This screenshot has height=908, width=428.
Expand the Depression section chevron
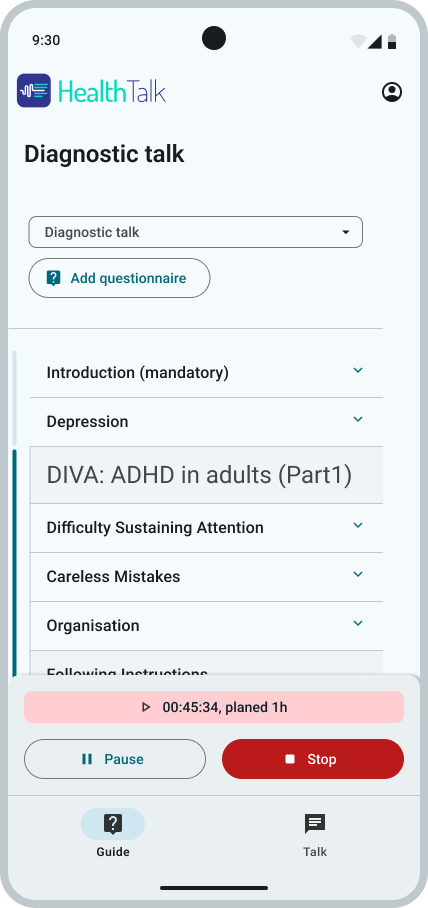tap(358, 419)
